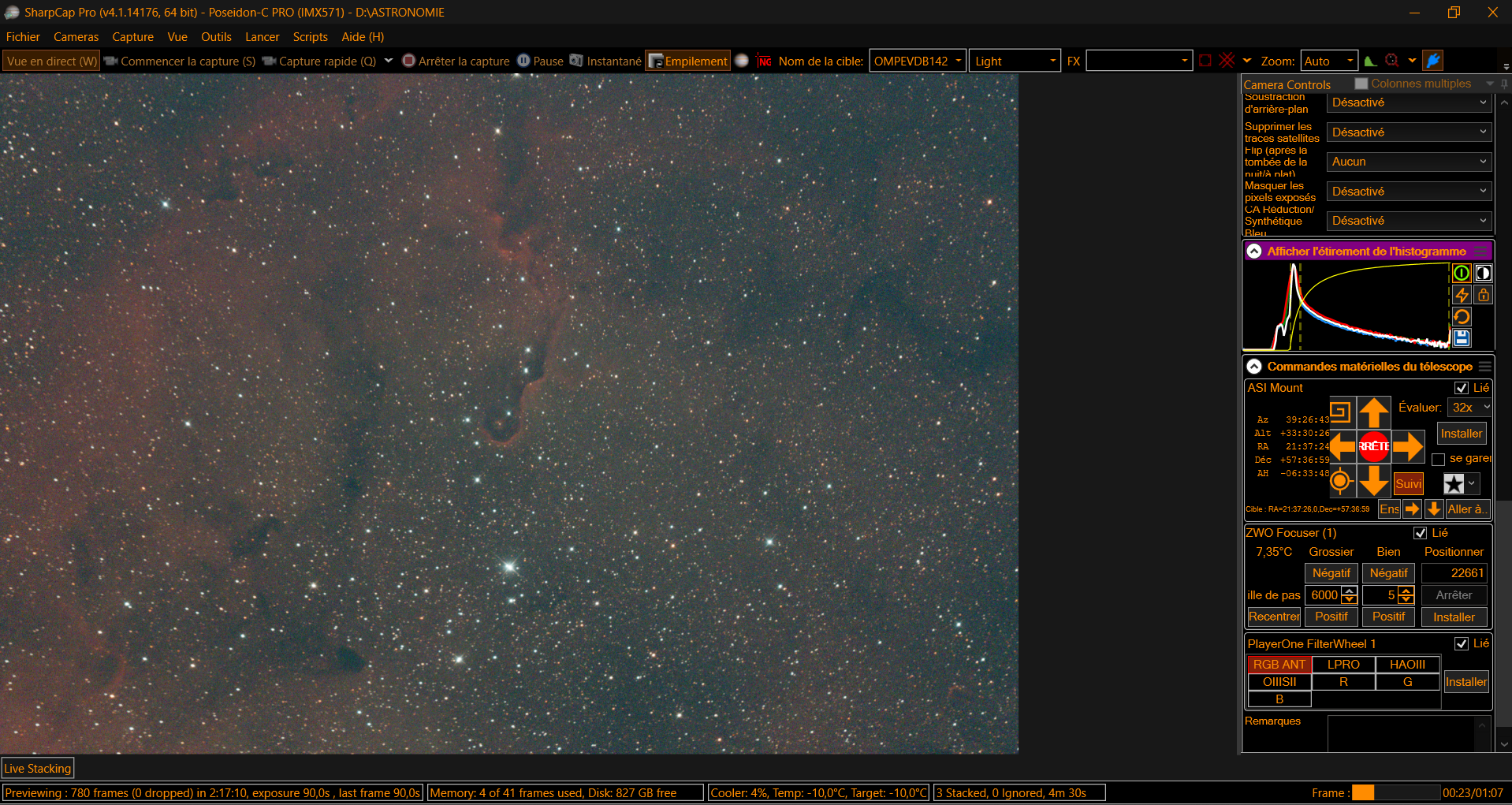Open the Évaluer 32x rate dropdown
This screenshot has height=805, width=1512.
[1470, 407]
